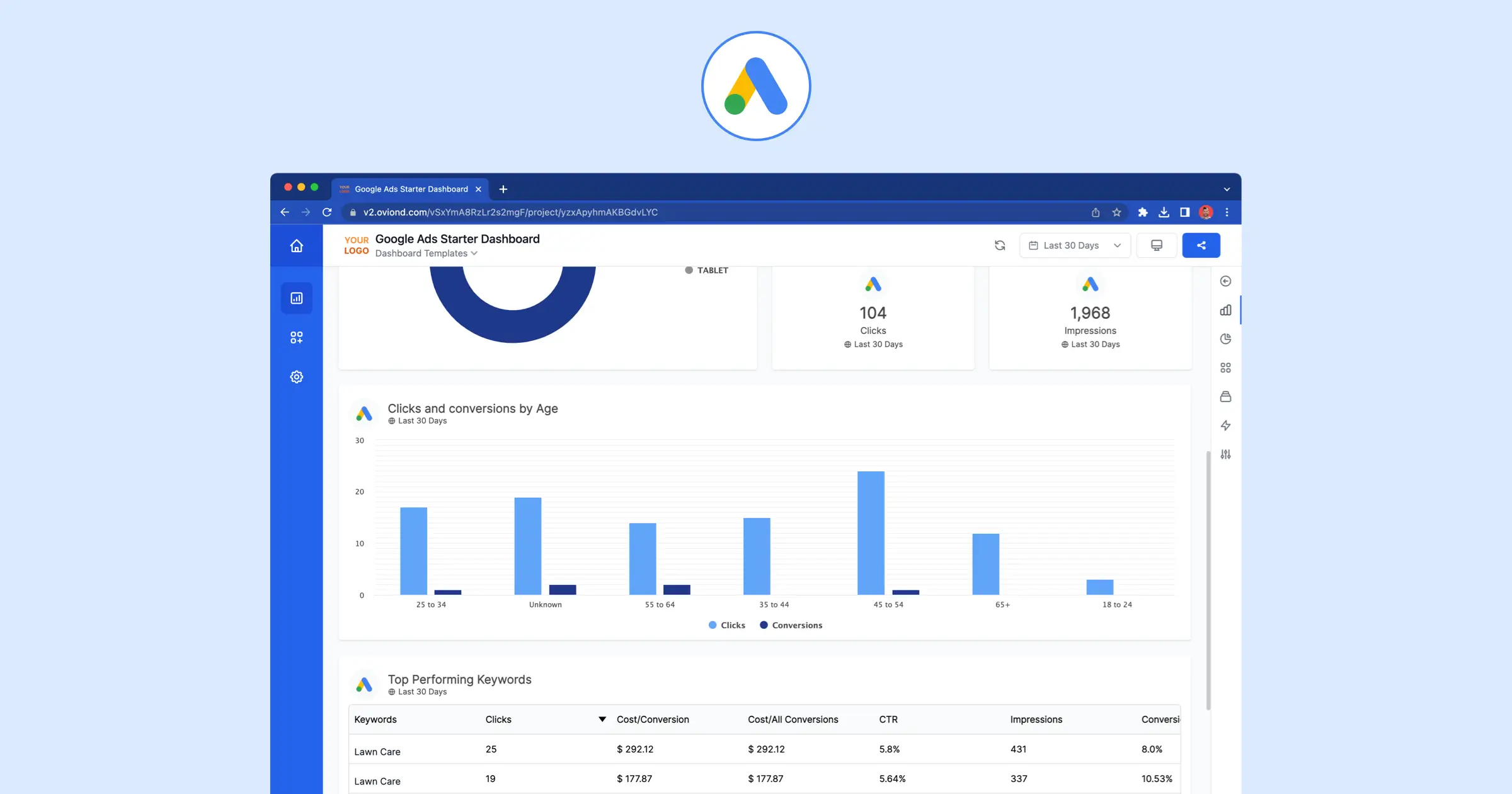Bookmark page with star icon
Viewport: 1512px width, 794px height.
point(1116,212)
